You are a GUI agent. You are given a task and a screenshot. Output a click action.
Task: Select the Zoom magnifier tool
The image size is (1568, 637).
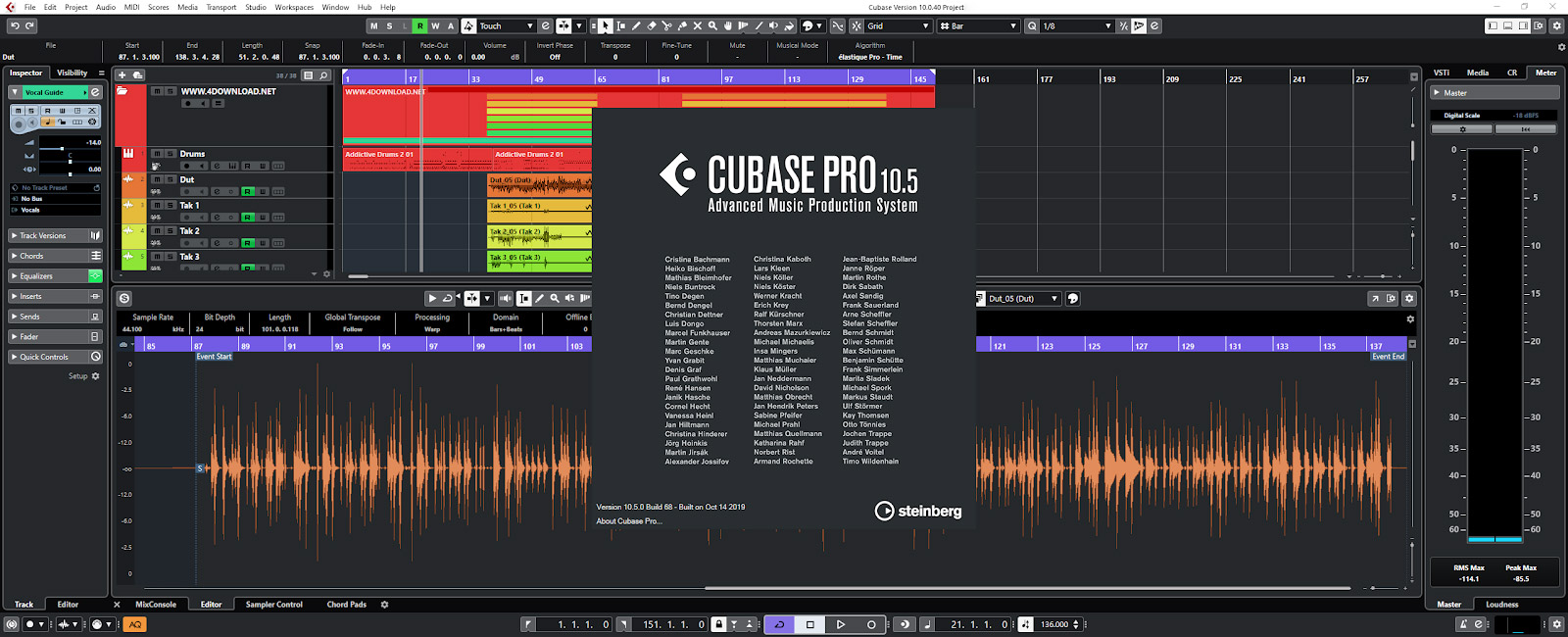pos(712,25)
